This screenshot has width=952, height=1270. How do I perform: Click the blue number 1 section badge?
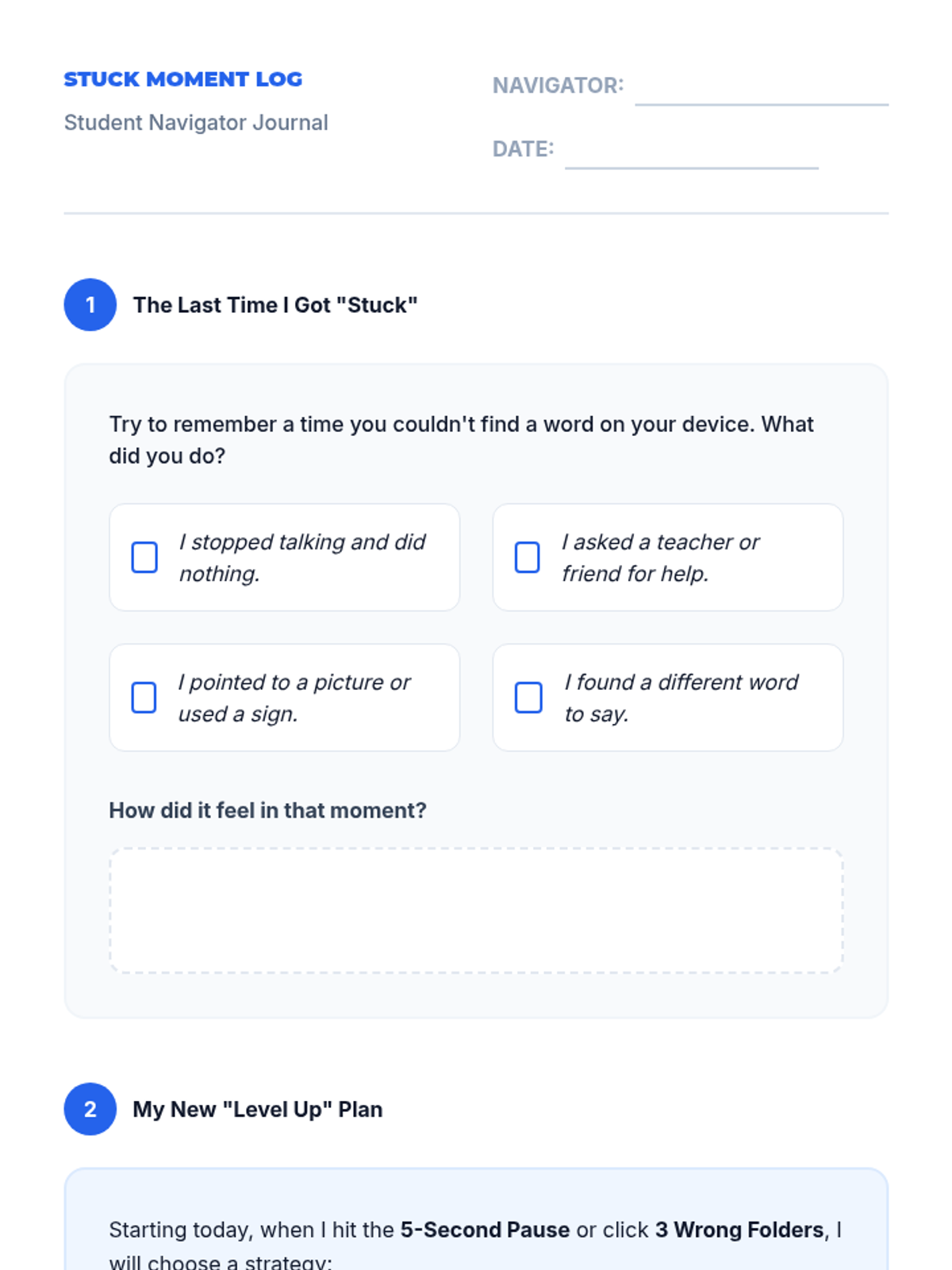pyautogui.click(x=90, y=305)
